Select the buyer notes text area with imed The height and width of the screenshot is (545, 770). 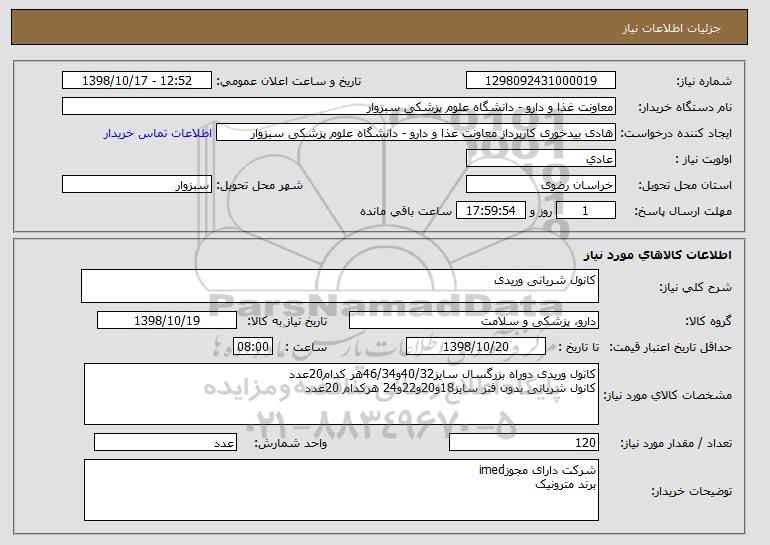click(341, 490)
